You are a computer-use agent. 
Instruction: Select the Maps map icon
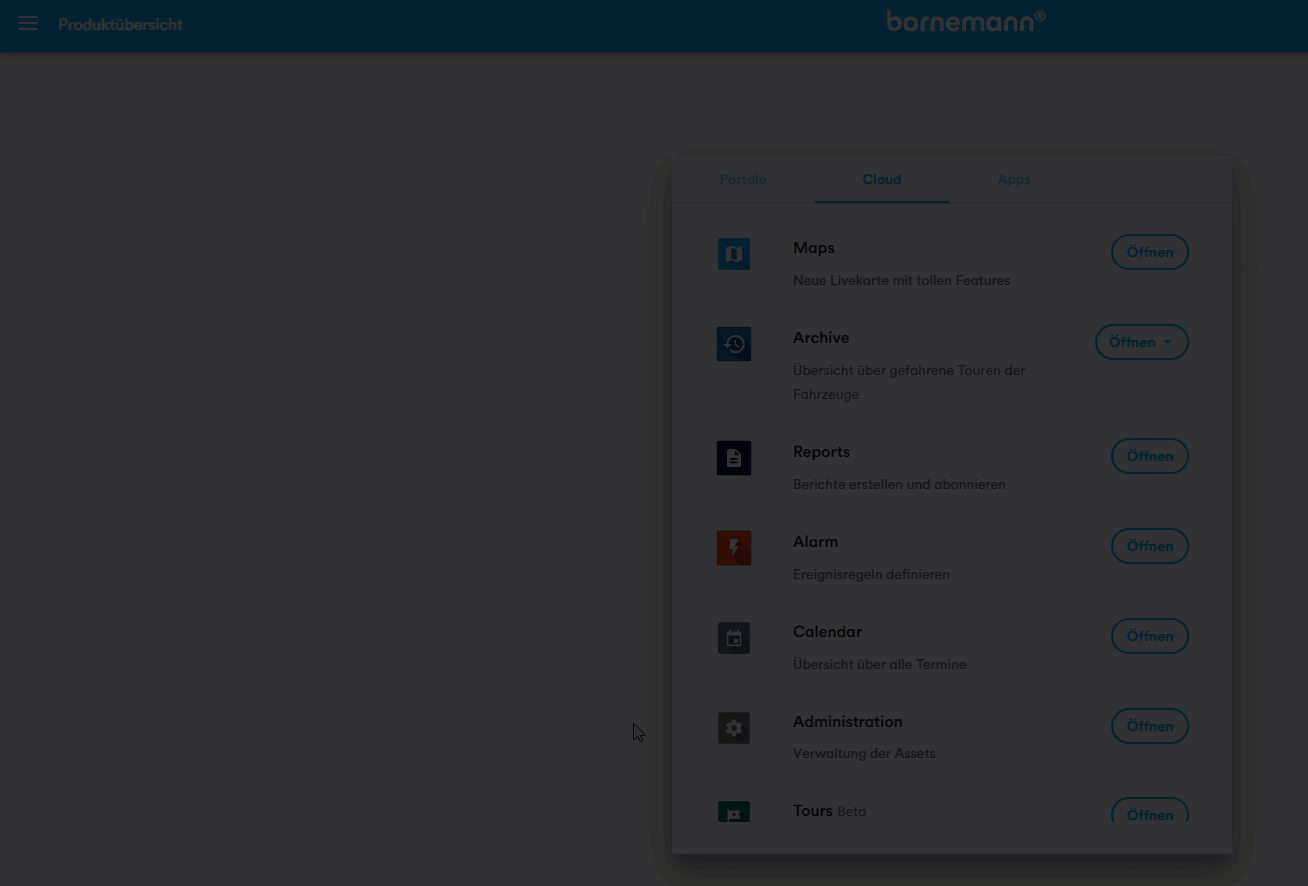pyautogui.click(x=733, y=253)
